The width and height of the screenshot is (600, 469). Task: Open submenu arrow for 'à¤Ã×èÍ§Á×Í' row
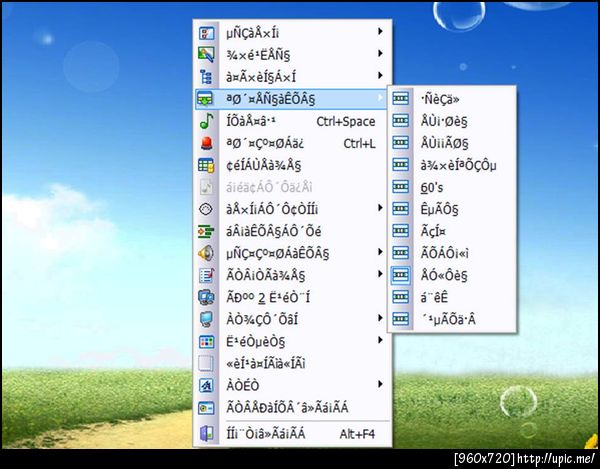(x=380, y=75)
